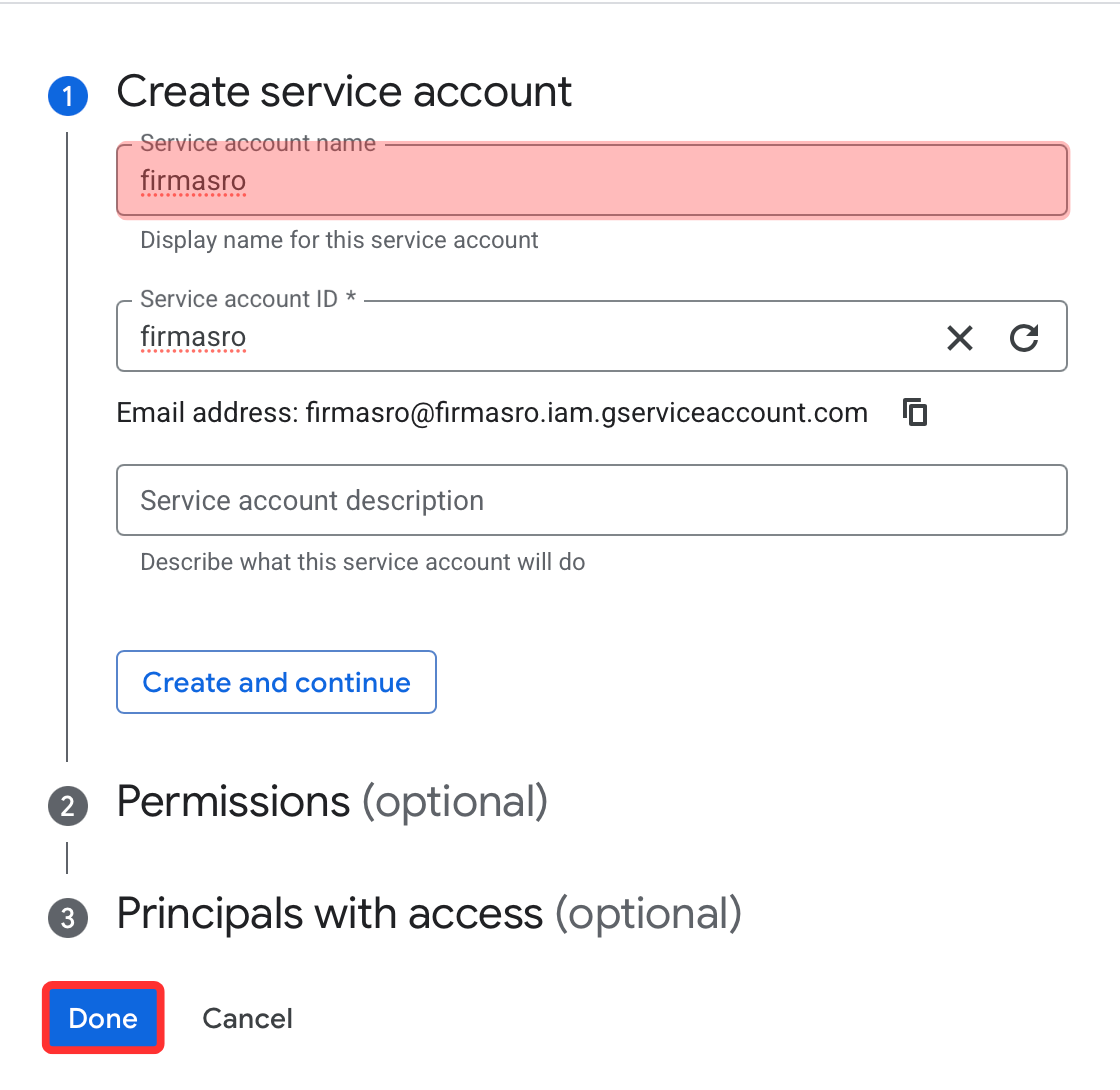This screenshot has height=1090, width=1120.
Task: Focus the Service account name field
Action: [592, 180]
